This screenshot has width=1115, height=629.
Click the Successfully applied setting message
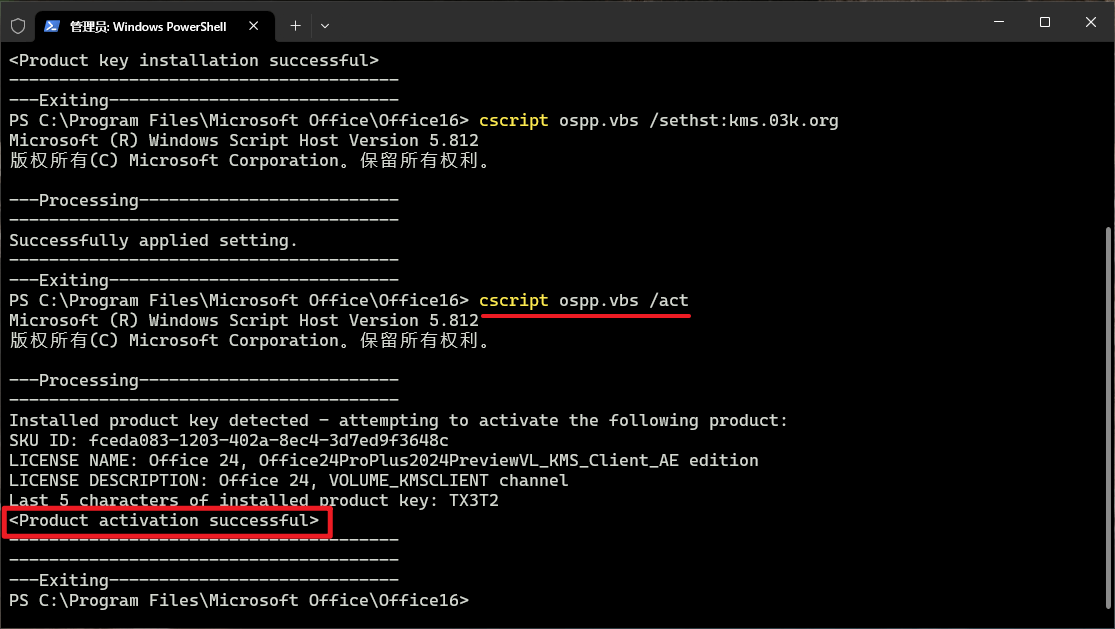(153, 241)
